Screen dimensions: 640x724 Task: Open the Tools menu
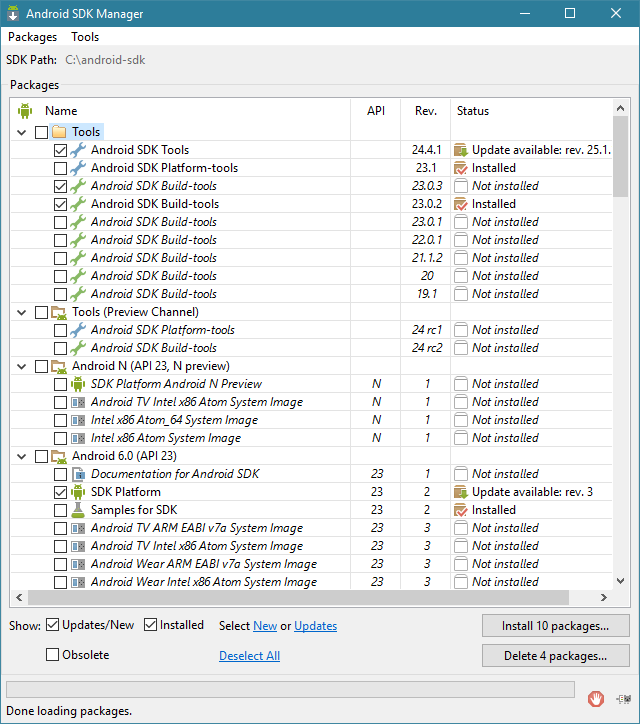point(85,37)
